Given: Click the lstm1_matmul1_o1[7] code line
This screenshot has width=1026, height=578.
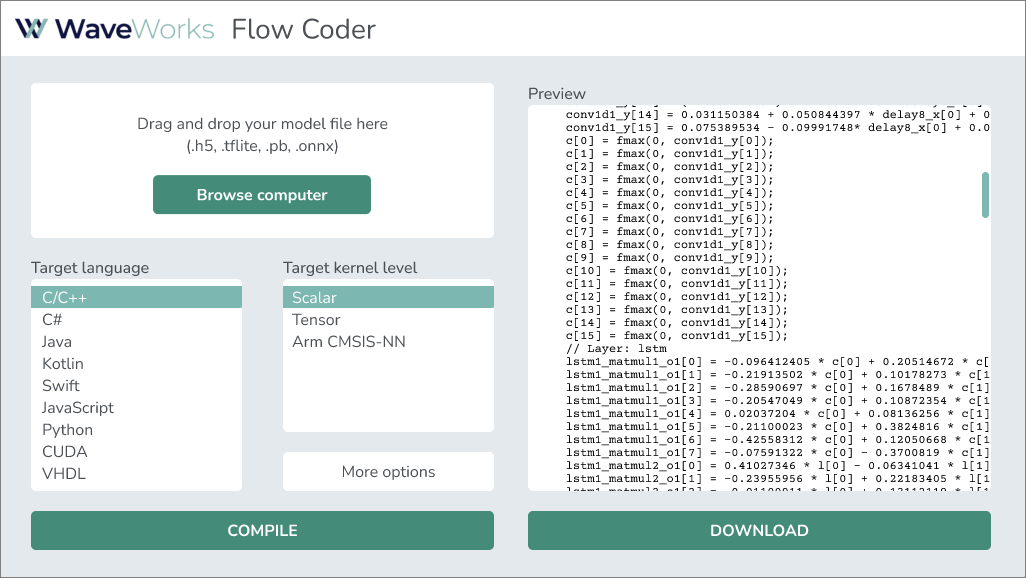Looking at the screenshot, I should click(777, 453).
